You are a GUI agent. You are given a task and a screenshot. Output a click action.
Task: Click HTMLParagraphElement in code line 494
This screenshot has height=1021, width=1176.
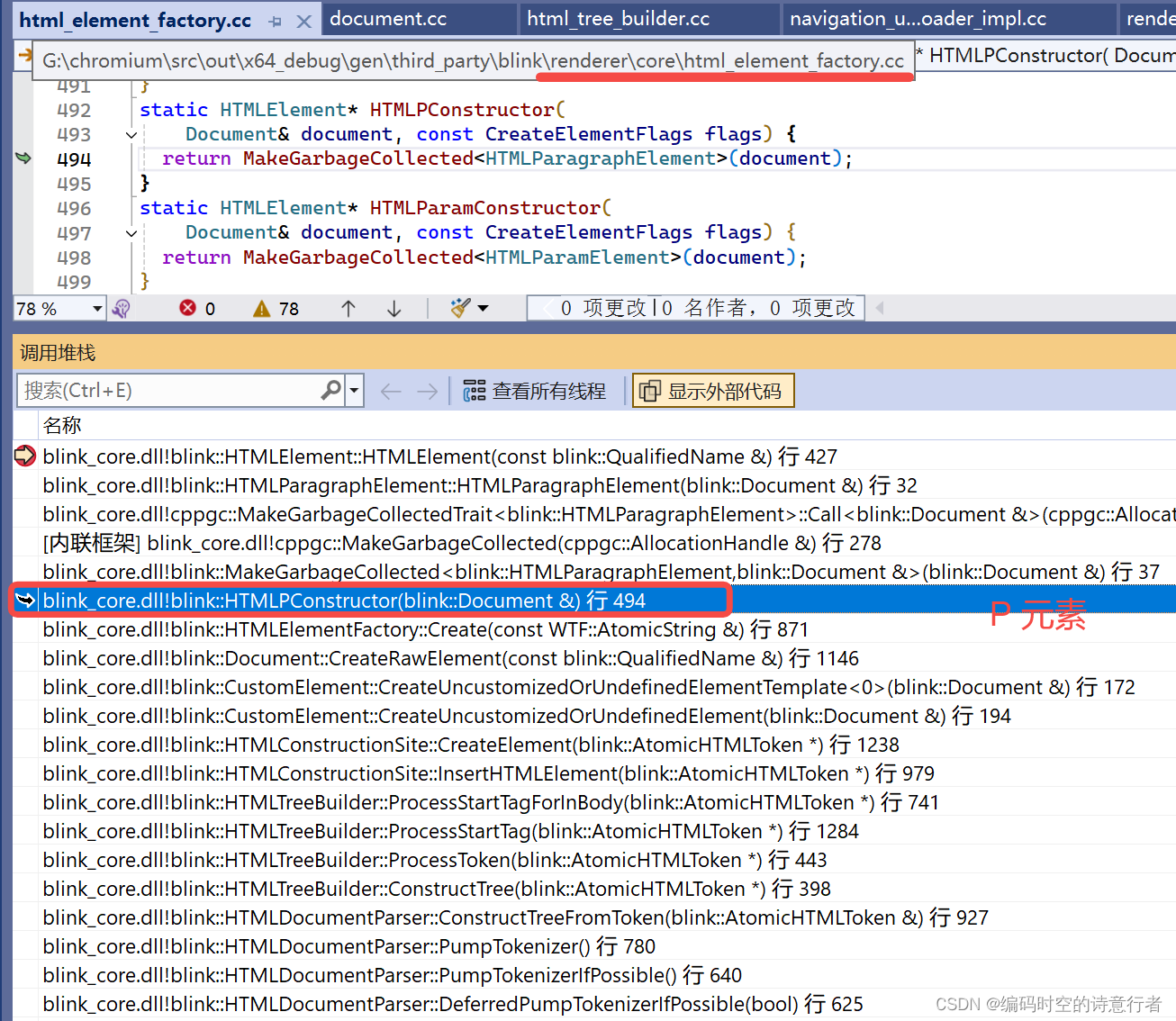point(601,158)
